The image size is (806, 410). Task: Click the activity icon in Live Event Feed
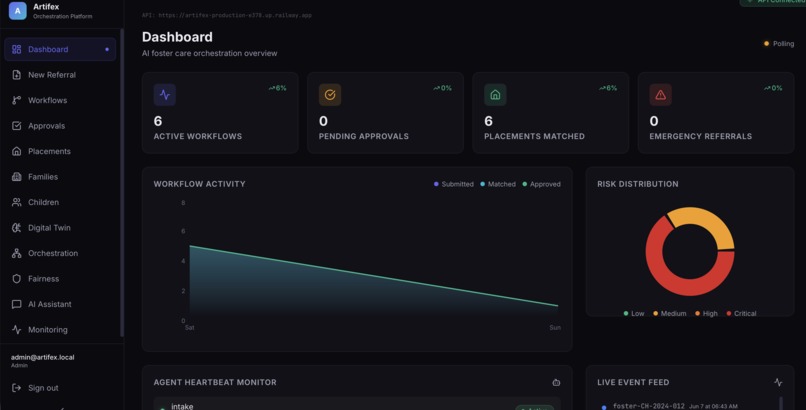point(778,382)
